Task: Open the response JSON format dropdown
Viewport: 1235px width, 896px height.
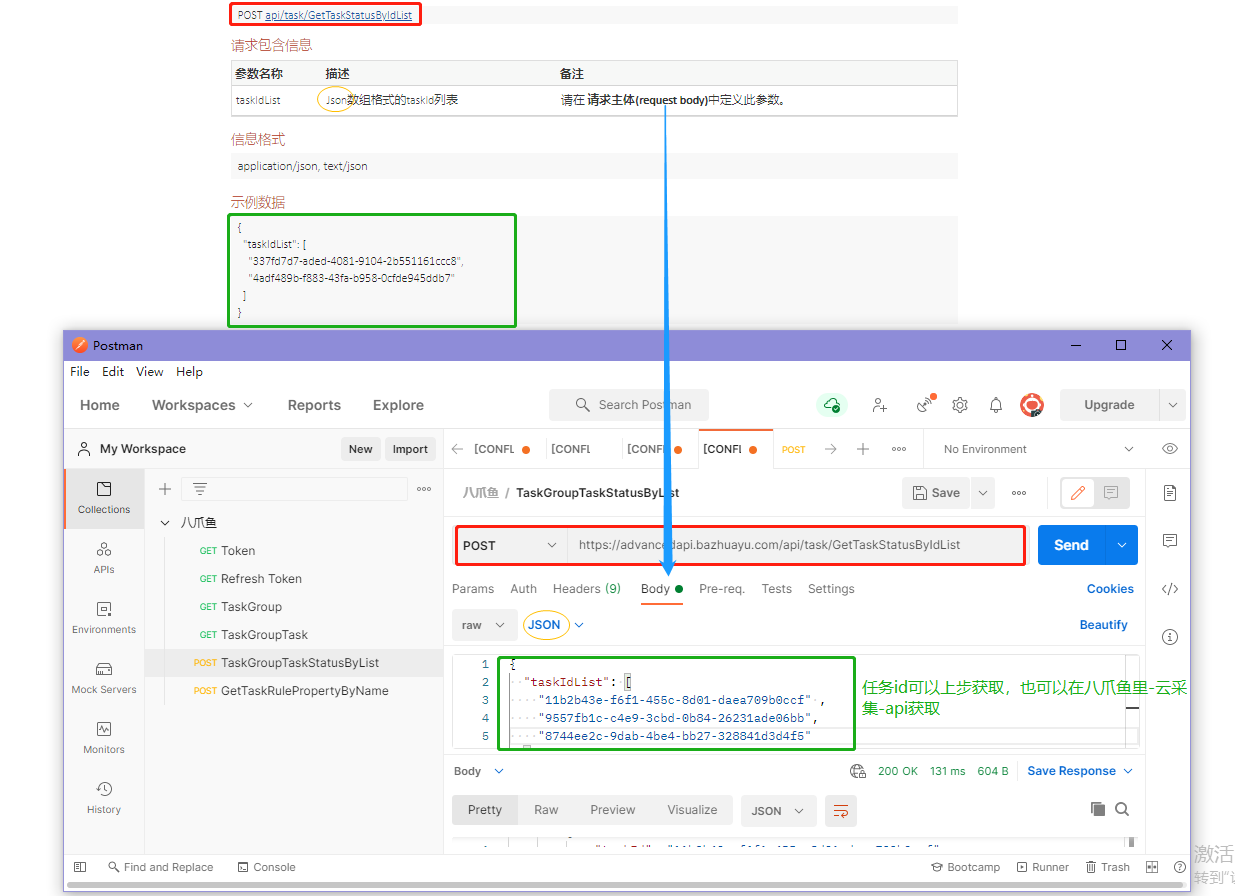Action: [x=778, y=810]
